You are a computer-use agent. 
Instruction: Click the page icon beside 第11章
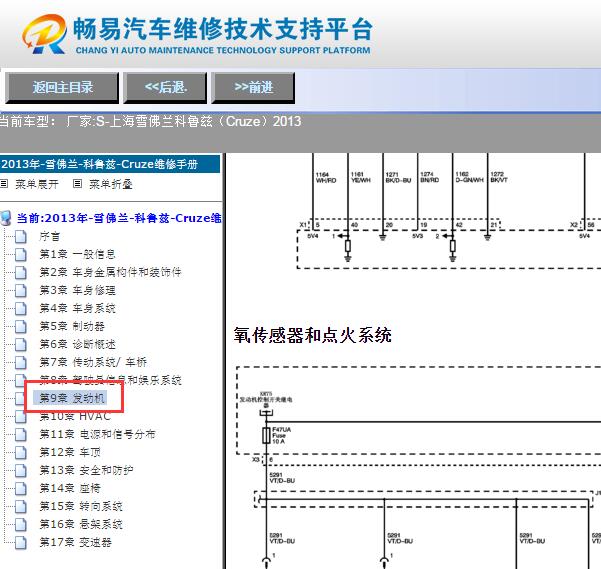pos(21,435)
